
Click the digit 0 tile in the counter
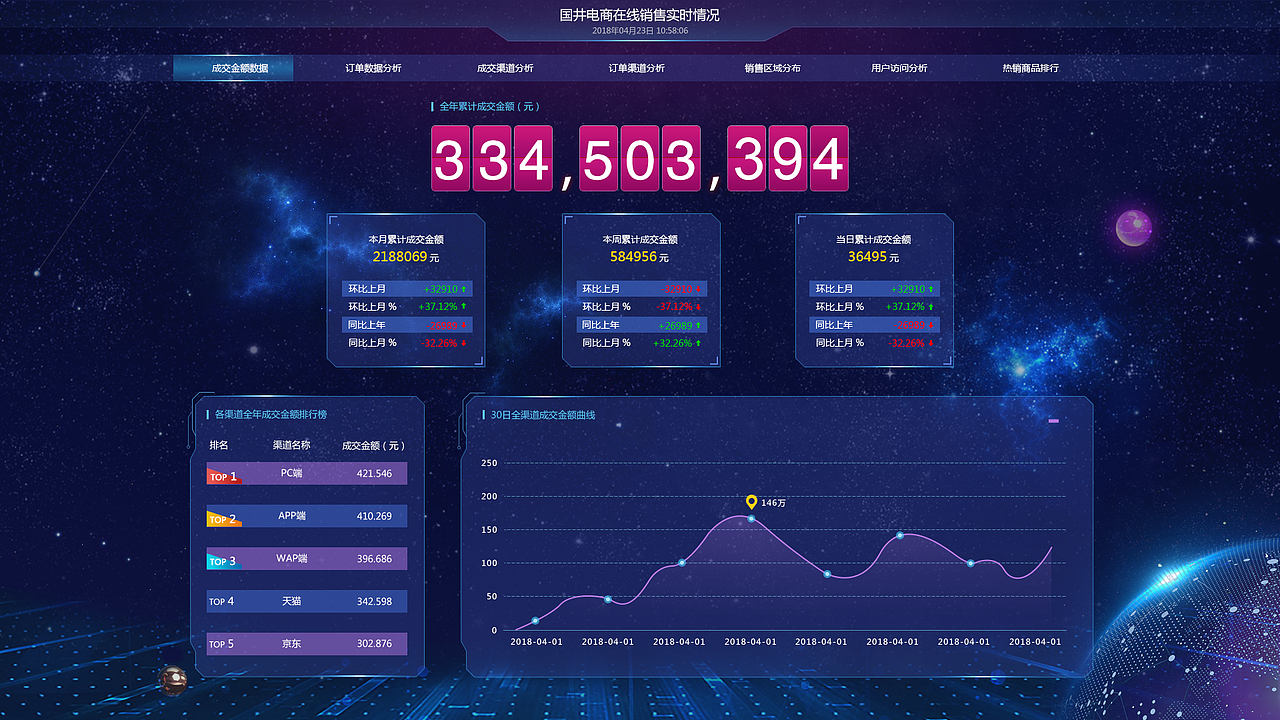(x=639, y=158)
